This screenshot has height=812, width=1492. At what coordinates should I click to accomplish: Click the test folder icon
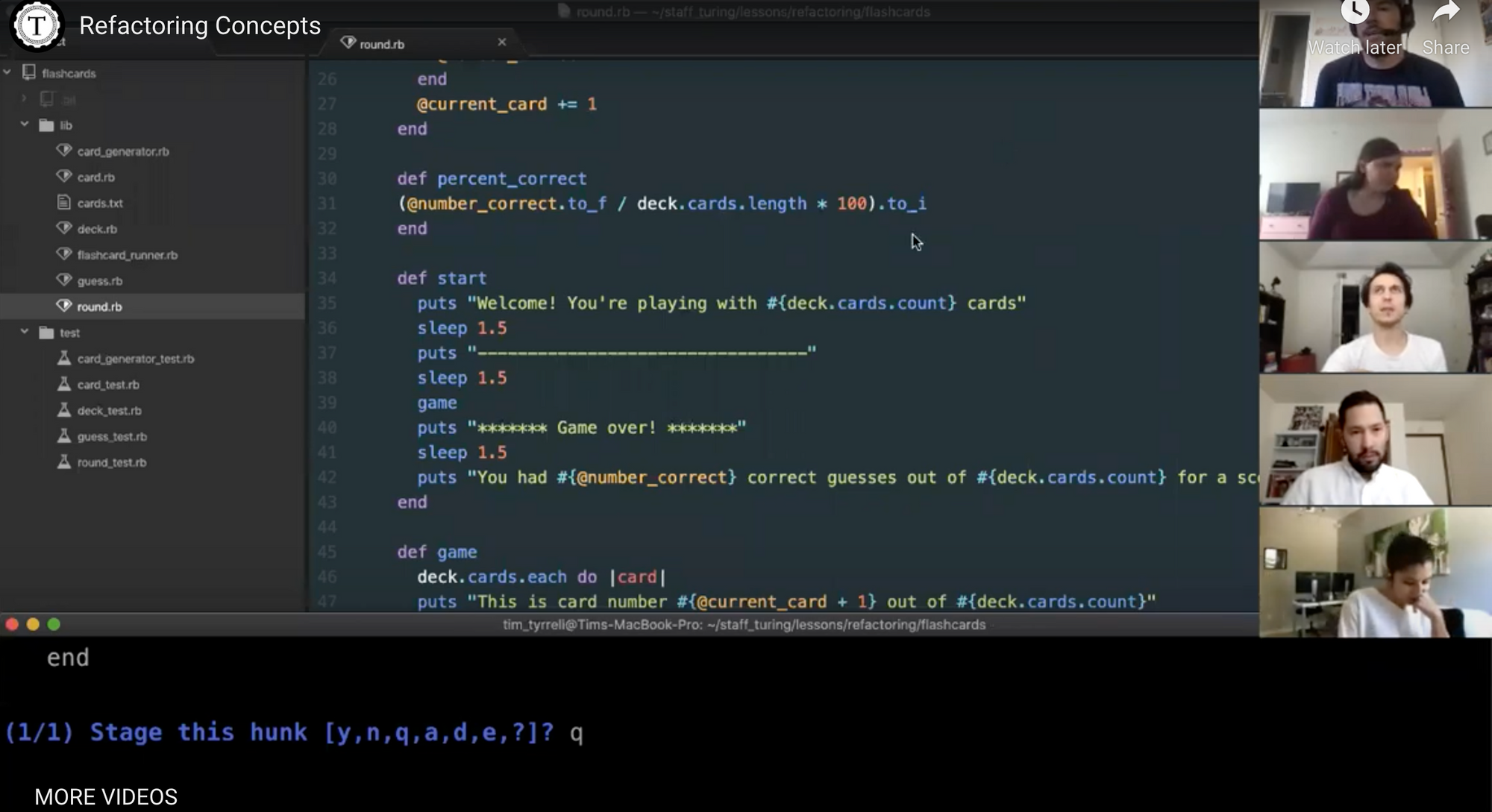[46, 333]
